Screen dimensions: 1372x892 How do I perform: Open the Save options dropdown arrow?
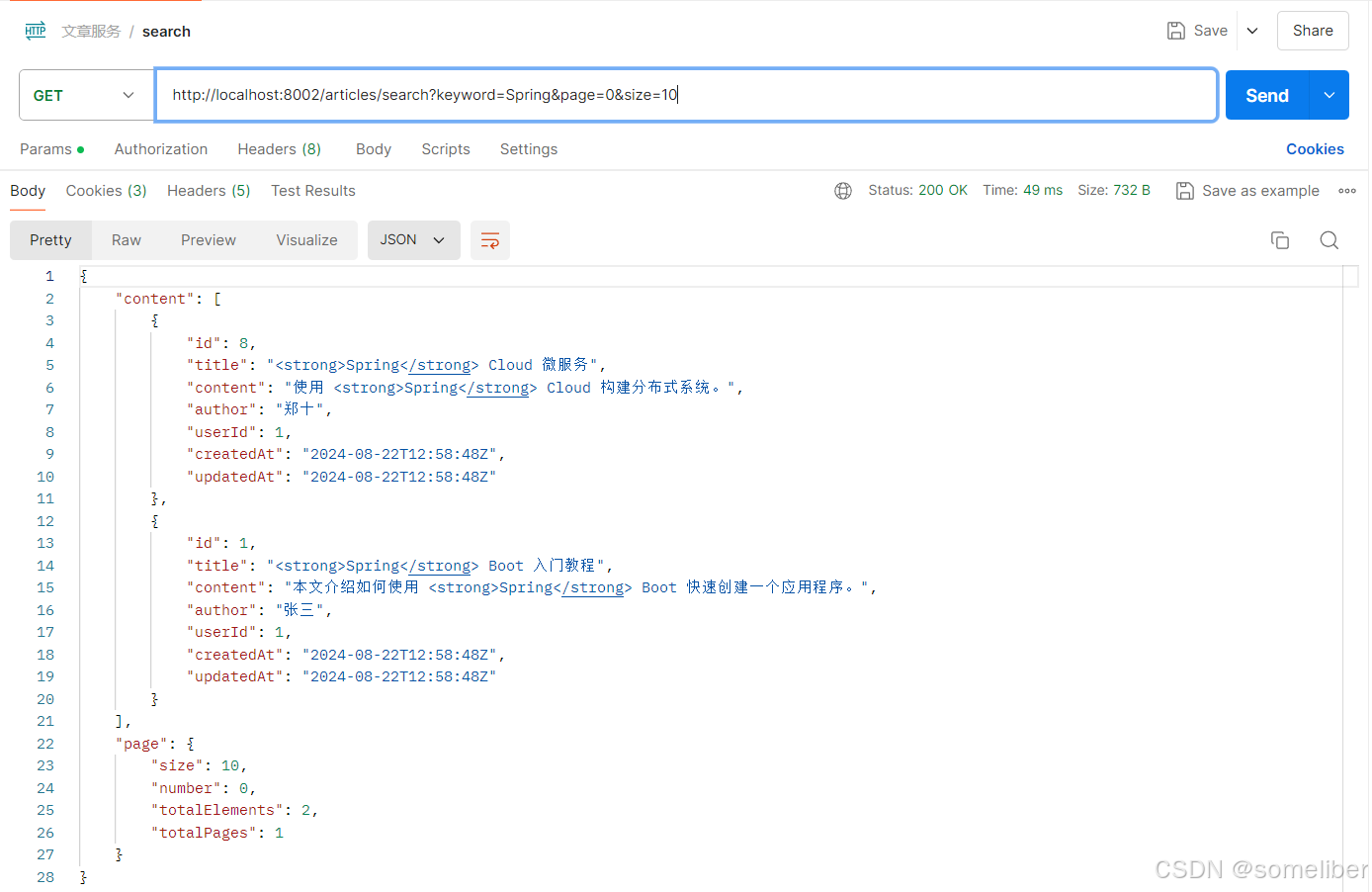click(1252, 31)
